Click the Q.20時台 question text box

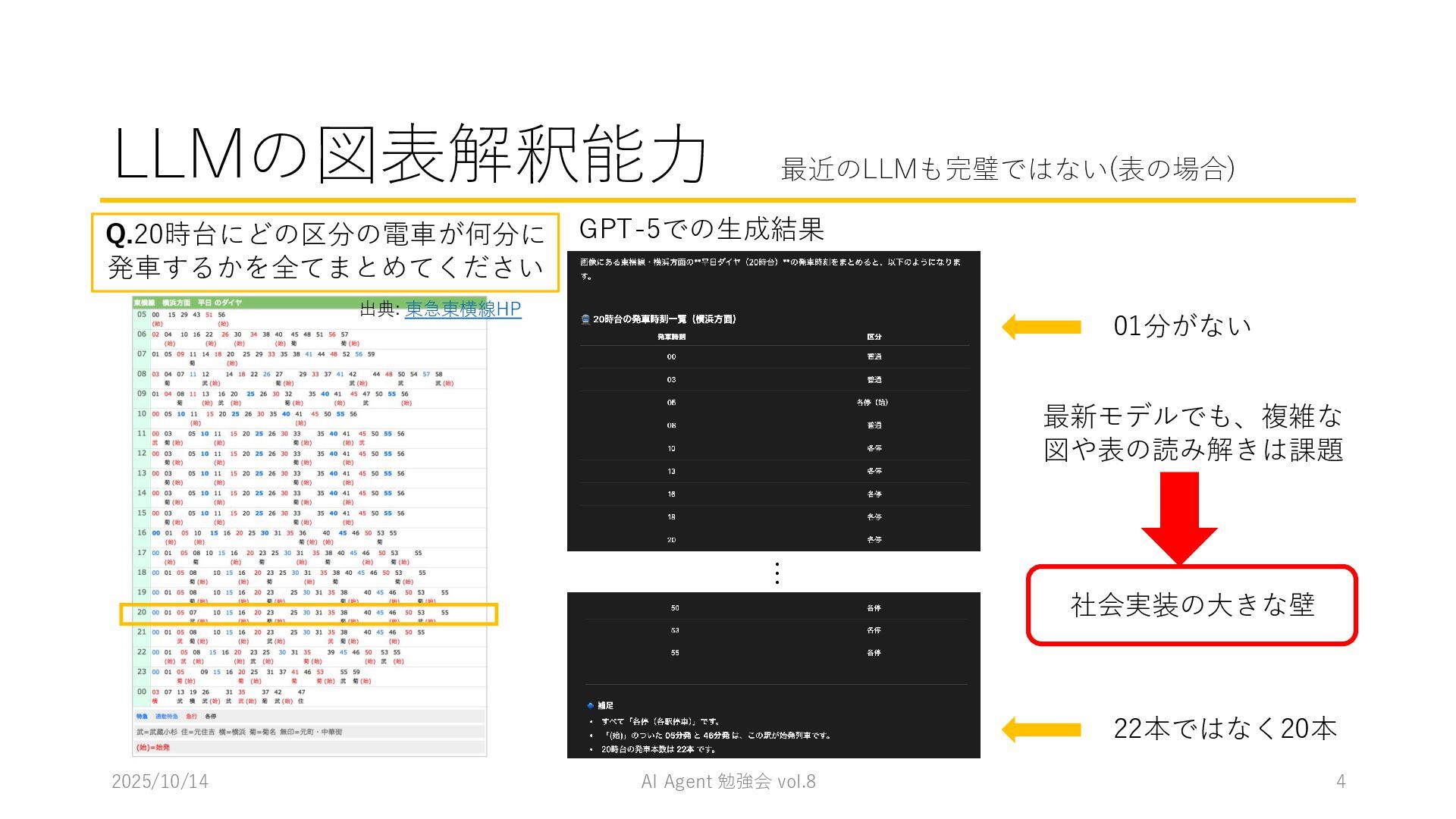325,252
